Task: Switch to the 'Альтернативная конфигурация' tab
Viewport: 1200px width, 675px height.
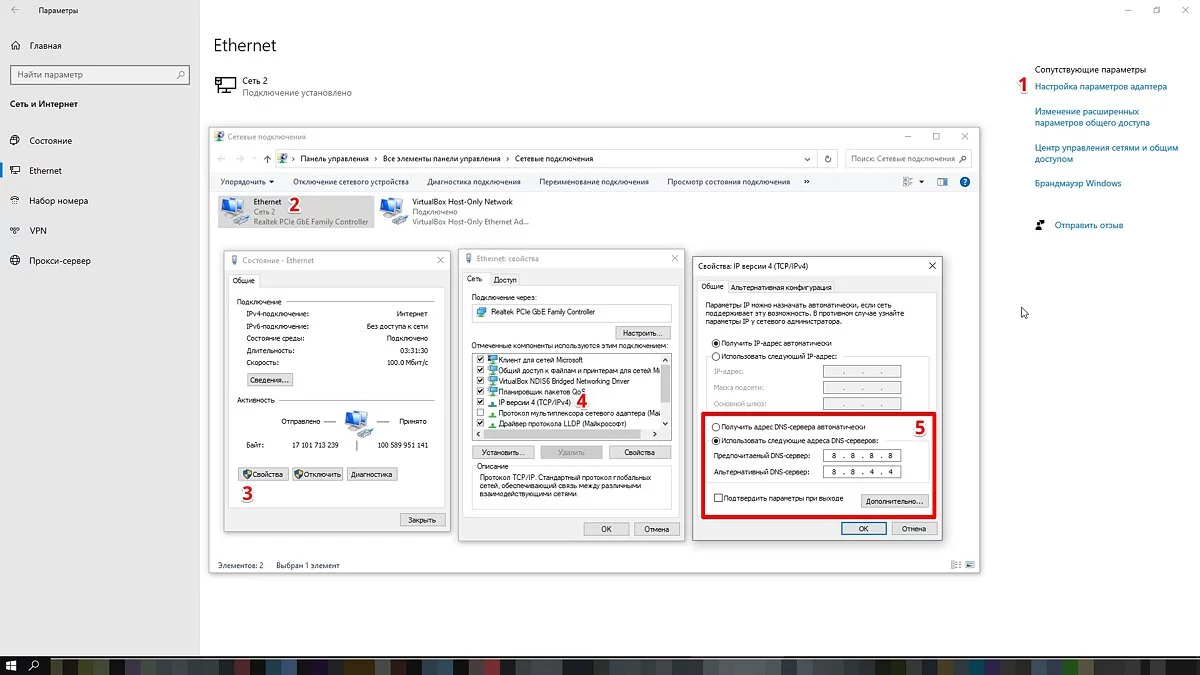Action: 781,287
